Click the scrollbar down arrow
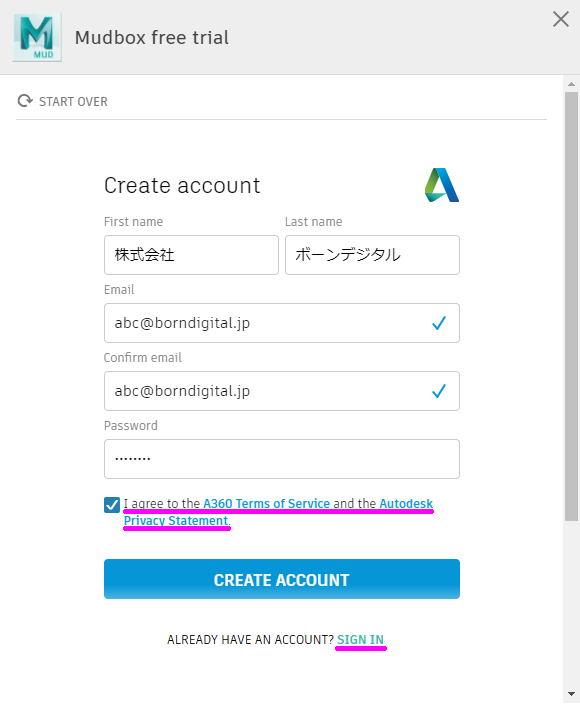Image resolution: width=580 pixels, height=704 pixels. [571, 694]
